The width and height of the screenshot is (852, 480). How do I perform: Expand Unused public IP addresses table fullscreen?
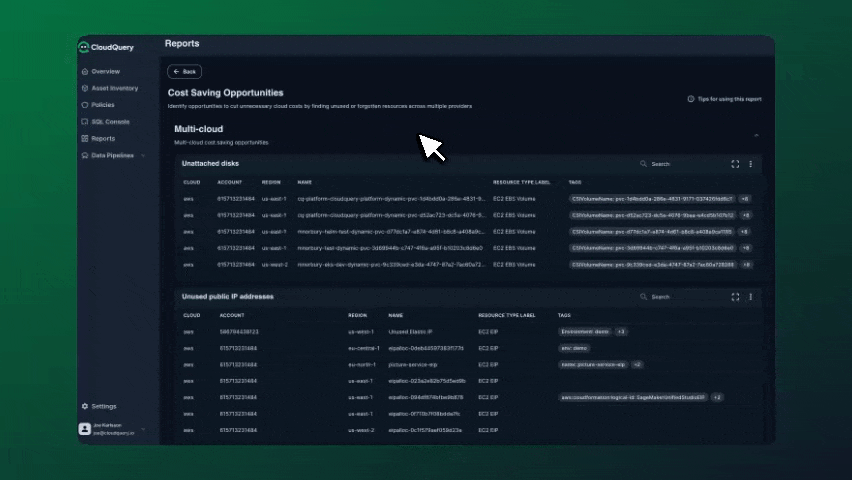click(x=735, y=297)
